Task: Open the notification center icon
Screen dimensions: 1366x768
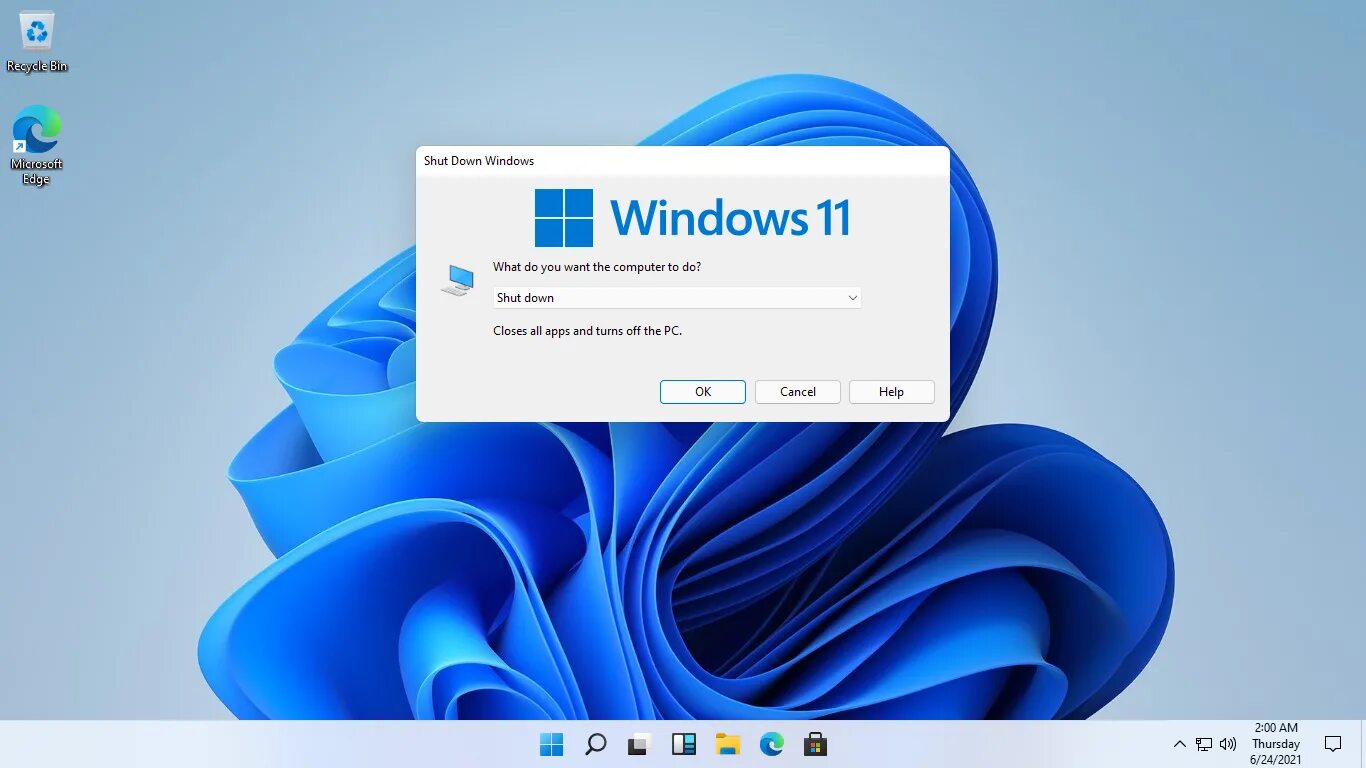Action: (1333, 744)
